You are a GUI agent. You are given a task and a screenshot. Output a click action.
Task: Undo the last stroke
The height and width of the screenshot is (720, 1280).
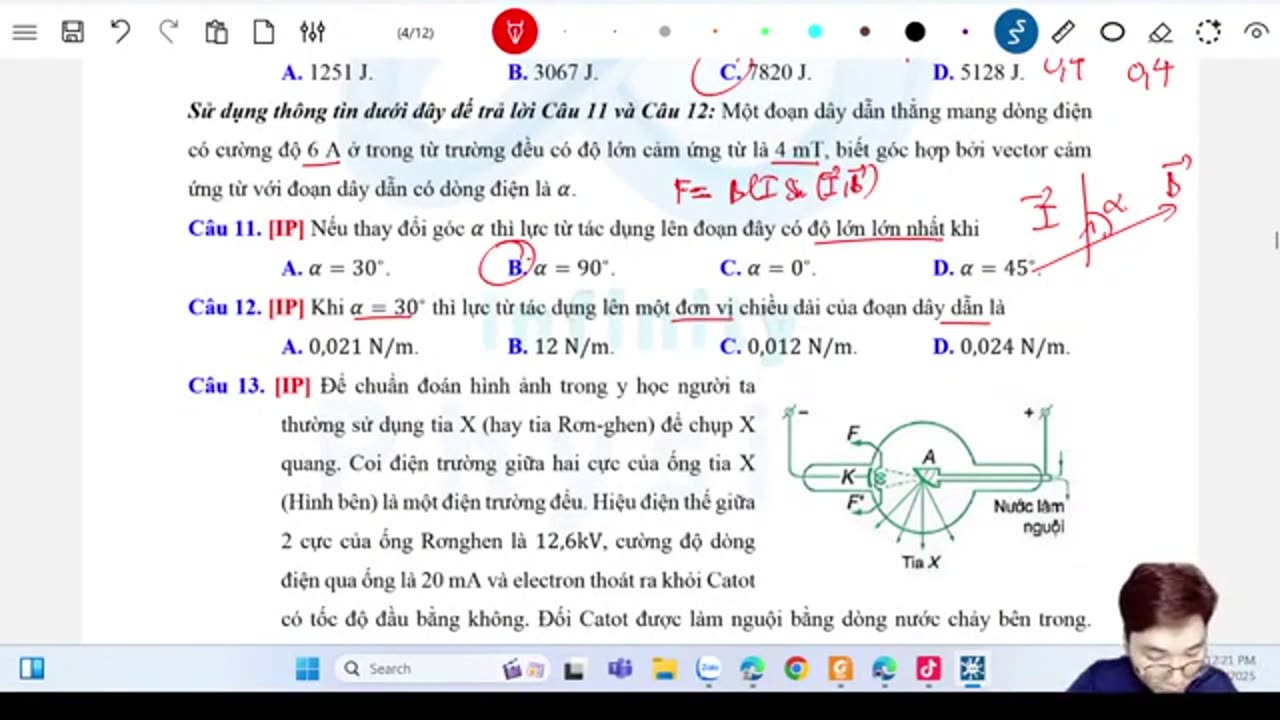point(121,32)
